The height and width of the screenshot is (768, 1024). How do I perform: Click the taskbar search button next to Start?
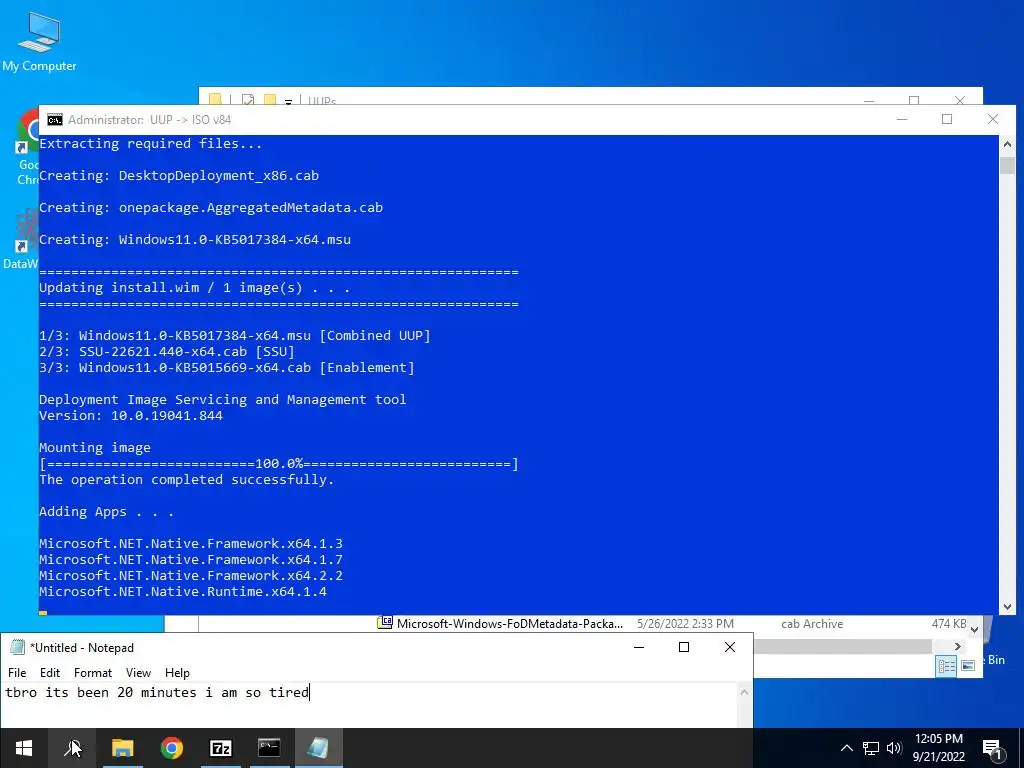(x=72, y=748)
